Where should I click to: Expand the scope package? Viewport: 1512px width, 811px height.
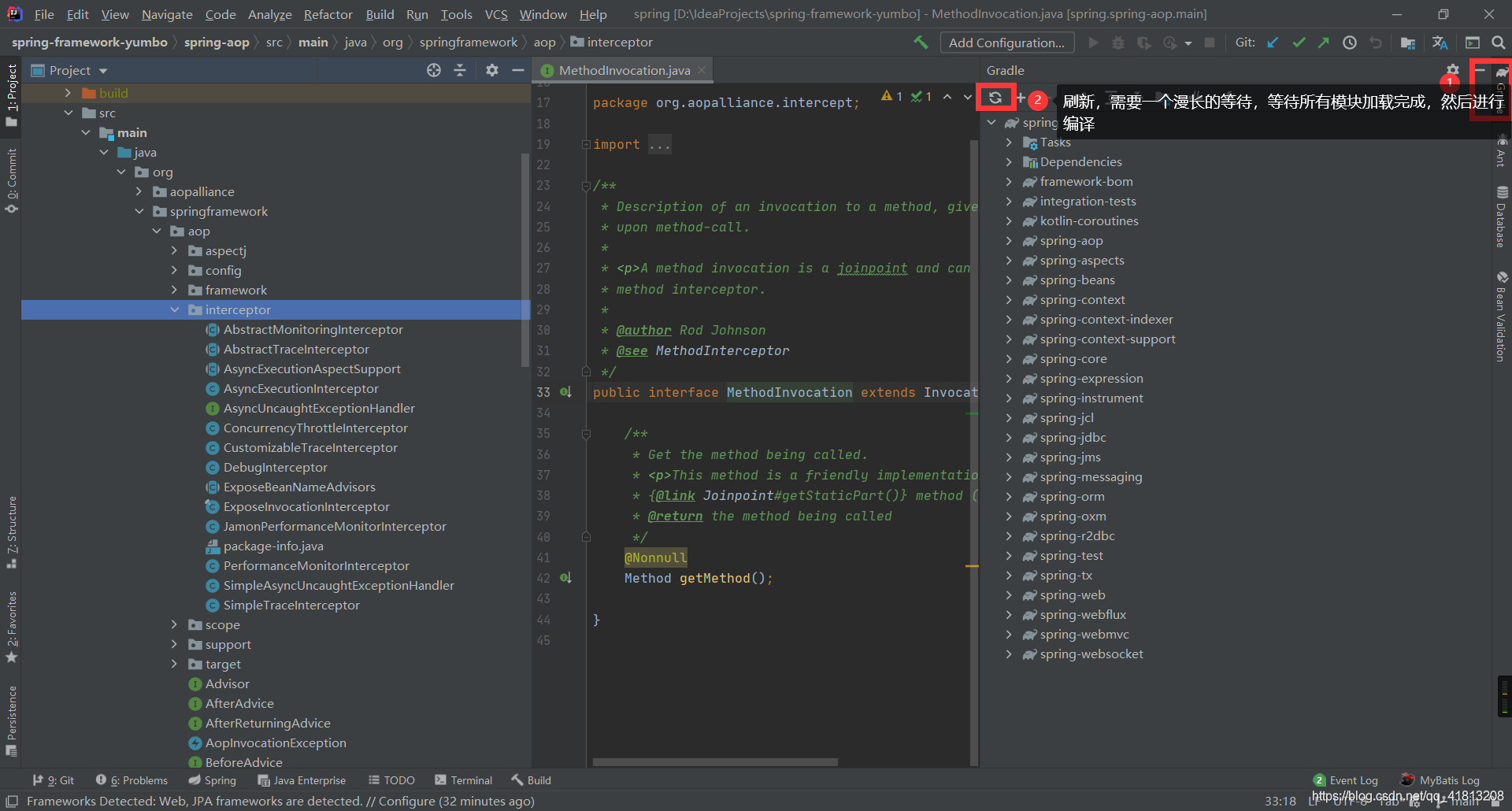pos(174,624)
